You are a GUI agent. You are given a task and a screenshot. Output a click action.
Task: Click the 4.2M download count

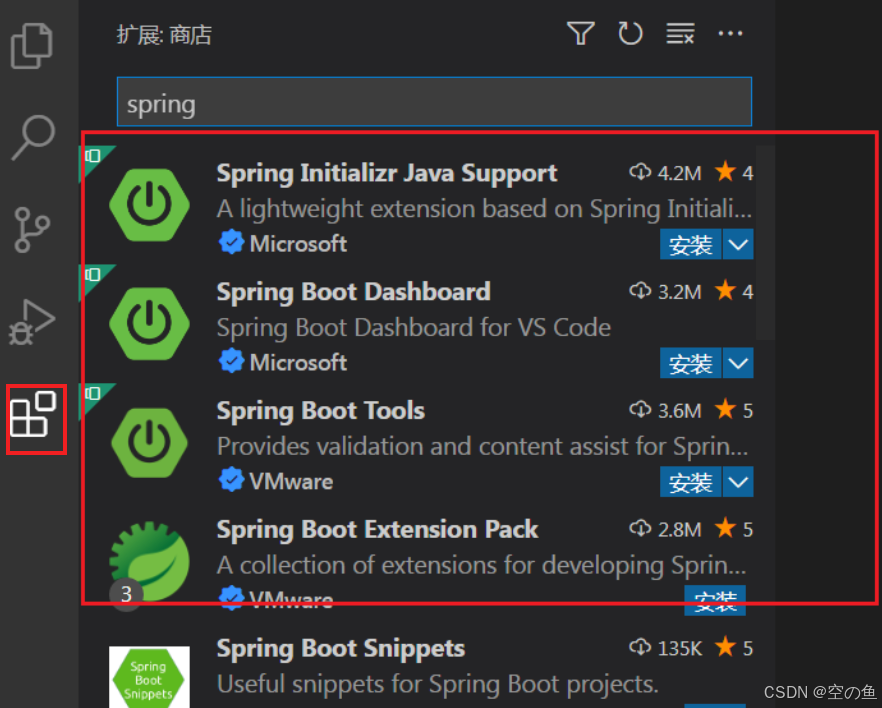pos(665,173)
